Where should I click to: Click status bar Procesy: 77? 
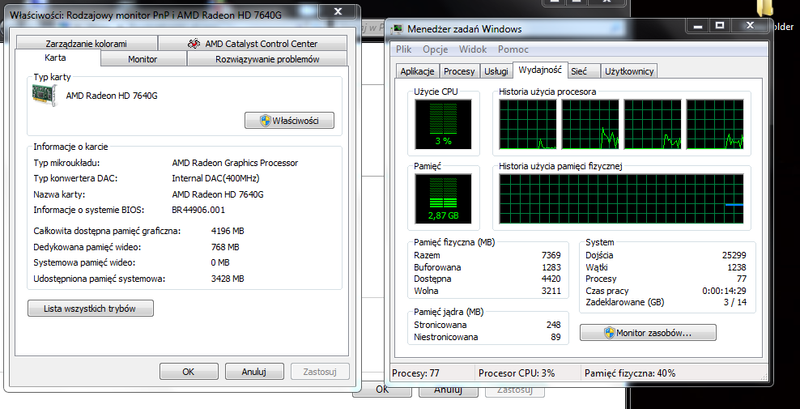pos(416,373)
